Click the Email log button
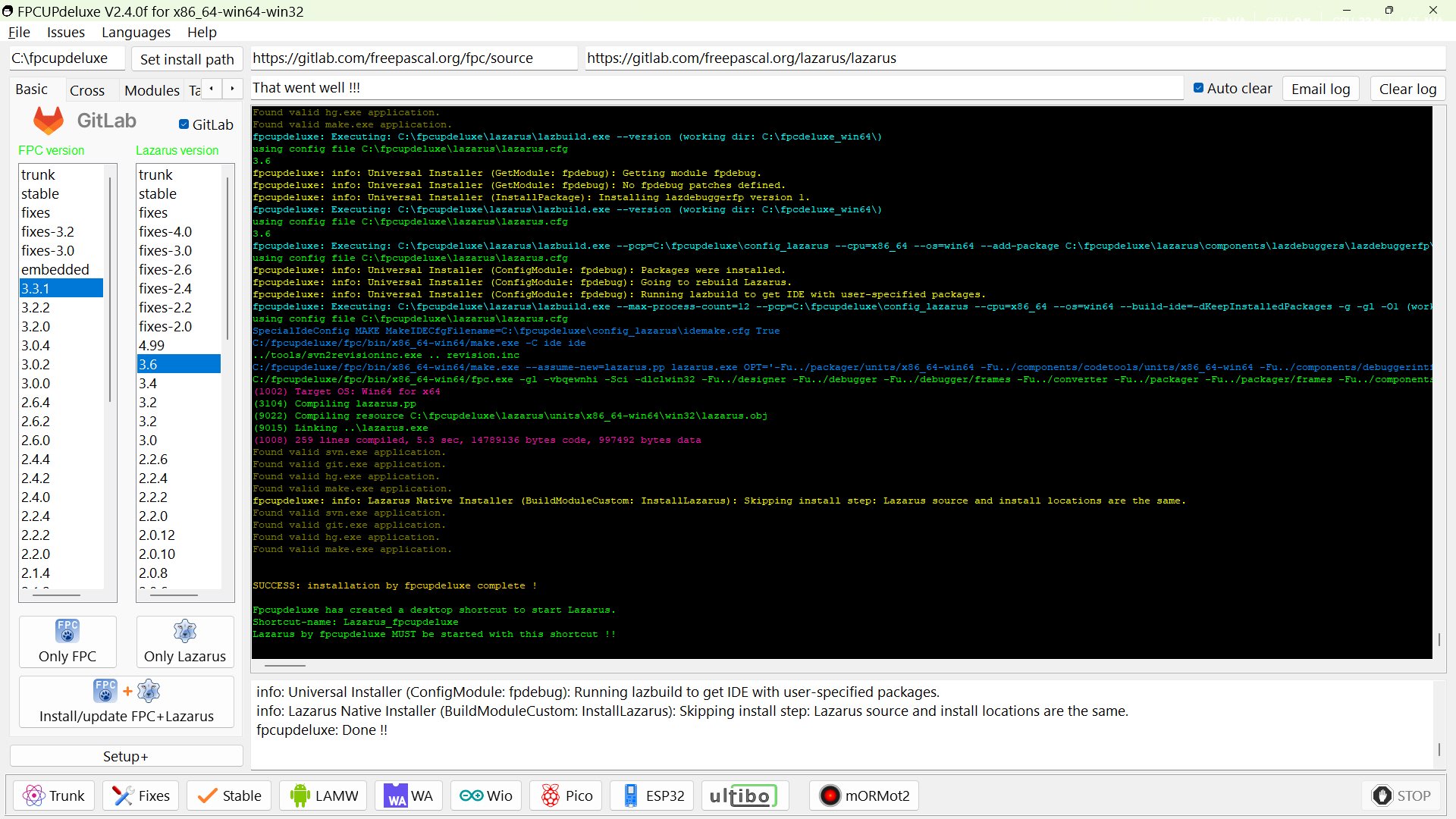Image resolution: width=1456 pixels, height=819 pixels. [1321, 89]
